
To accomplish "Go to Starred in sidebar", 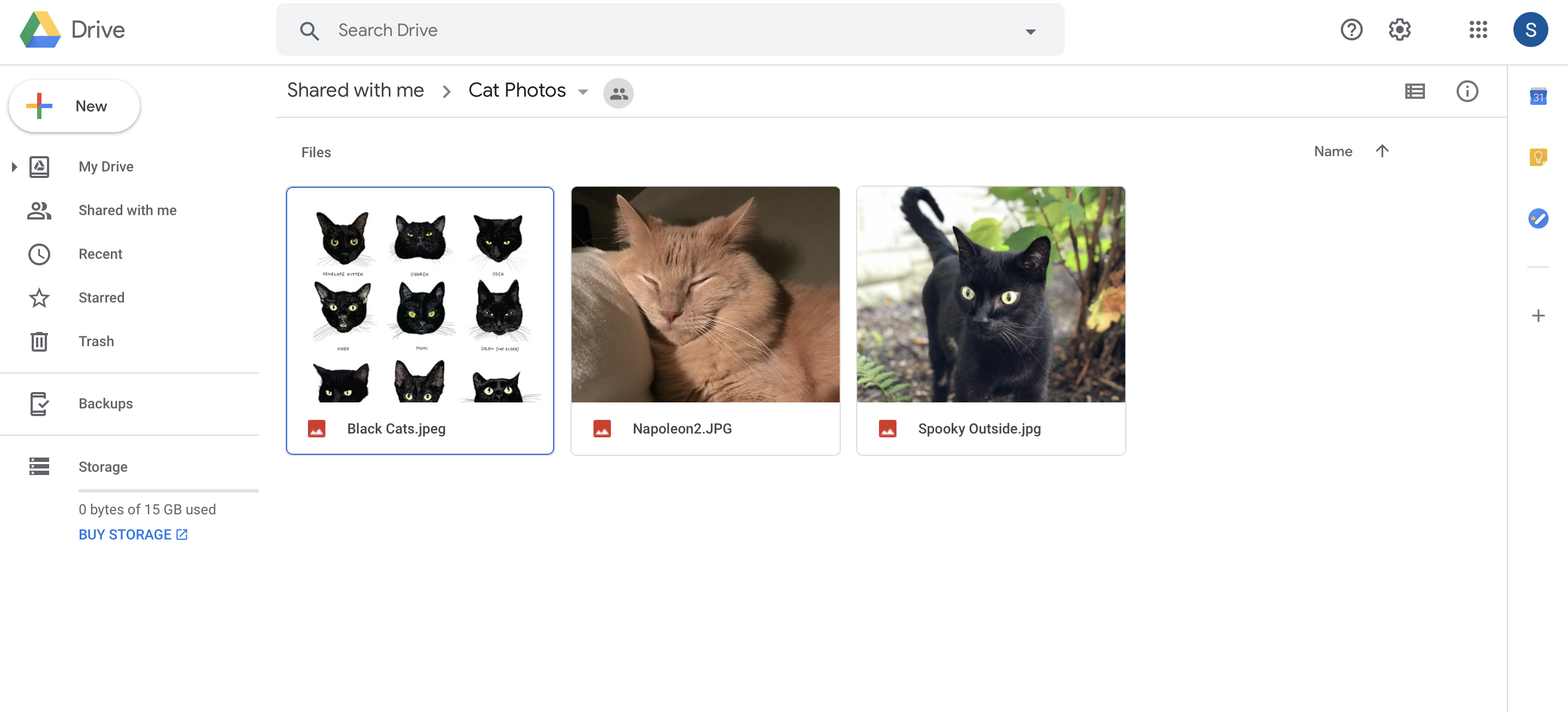I will point(101,298).
